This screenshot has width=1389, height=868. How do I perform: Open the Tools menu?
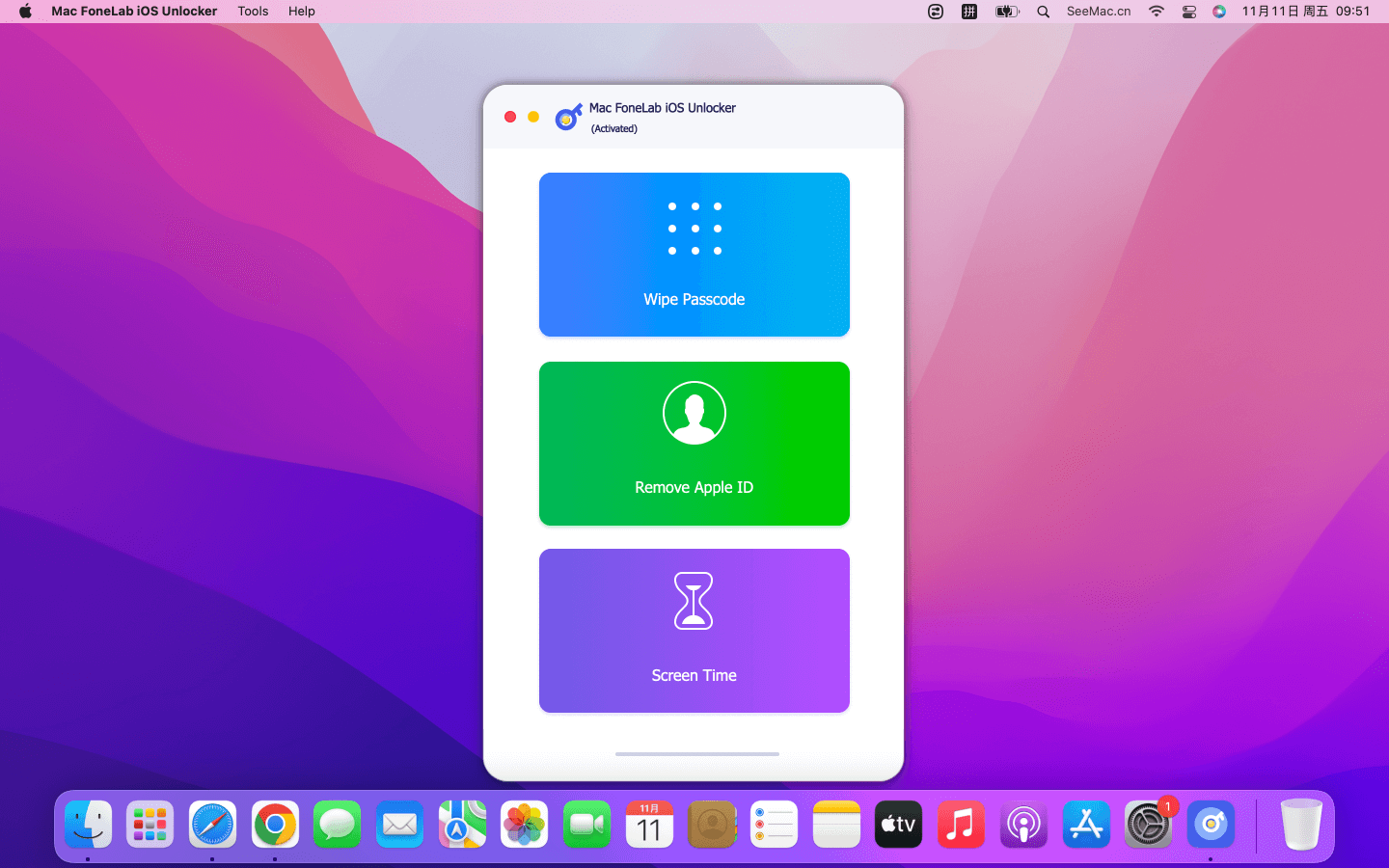pos(253,12)
